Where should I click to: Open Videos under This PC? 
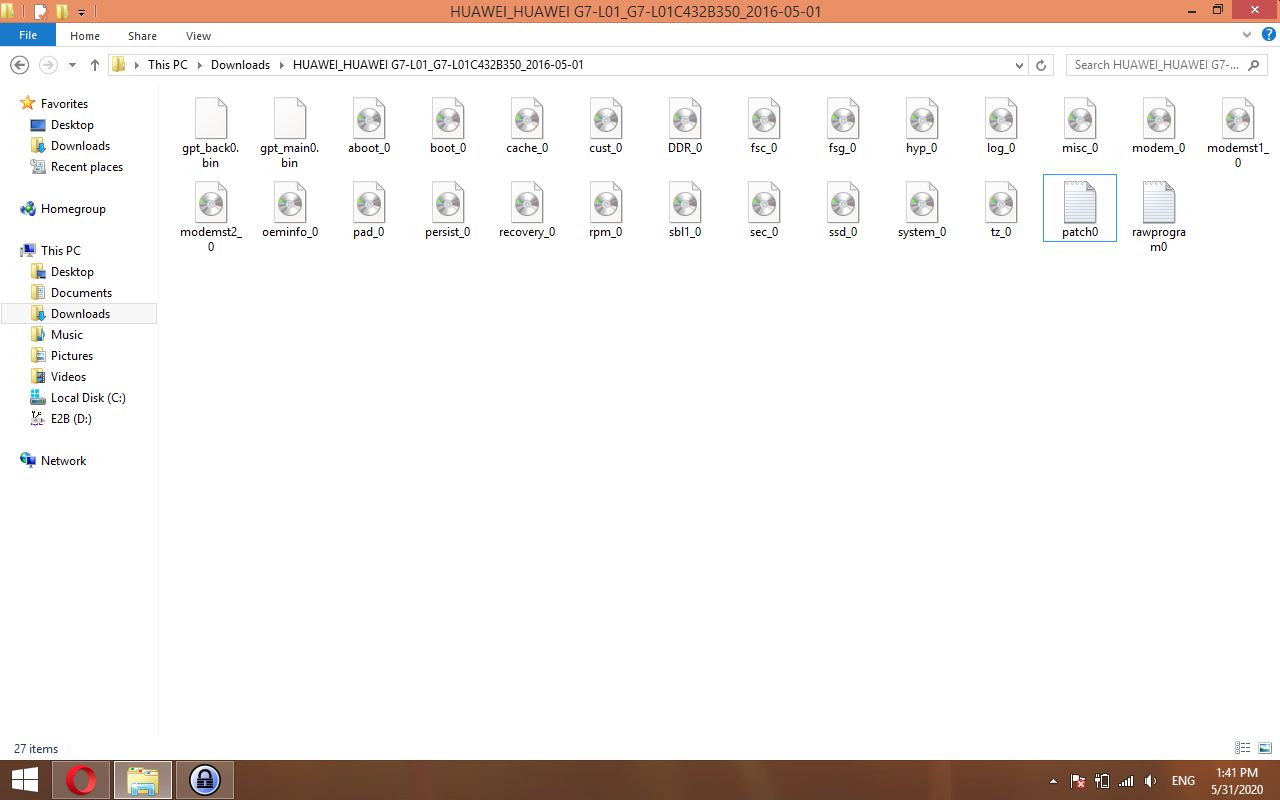point(68,377)
